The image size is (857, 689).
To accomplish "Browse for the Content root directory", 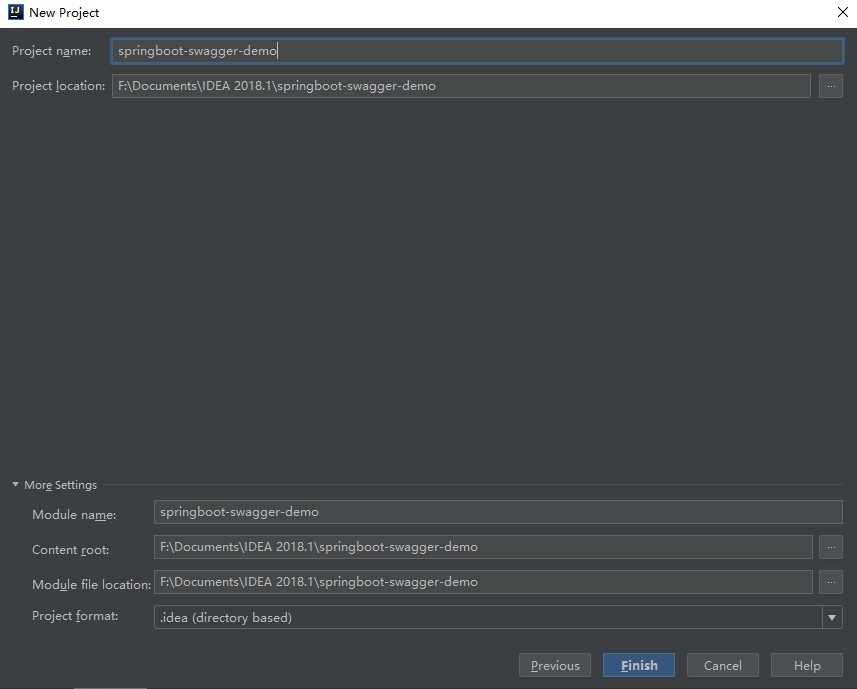I will 831,547.
